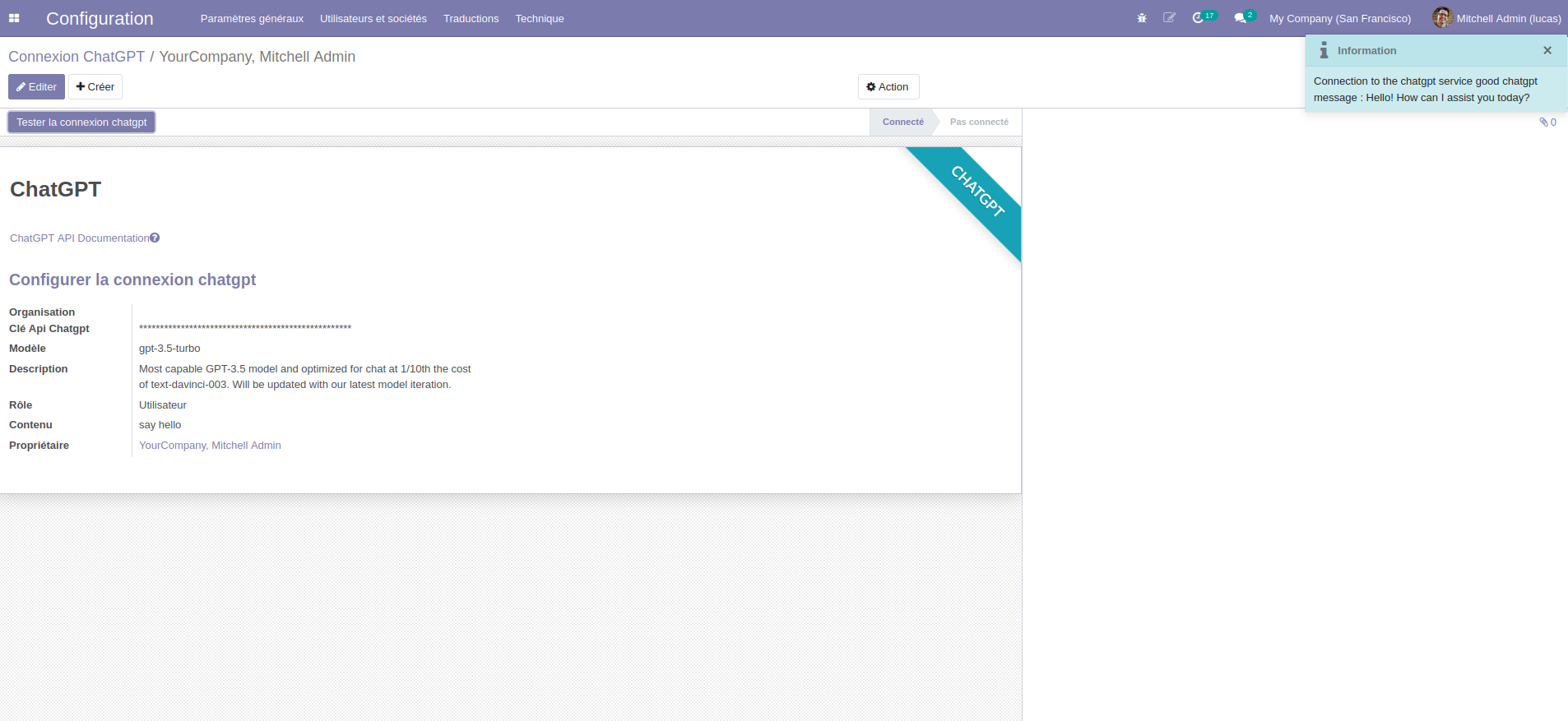The width and height of the screenshot is (1568, 721).
Task: Click the Clé Api Chatgpt label
Action: [49, 328]
